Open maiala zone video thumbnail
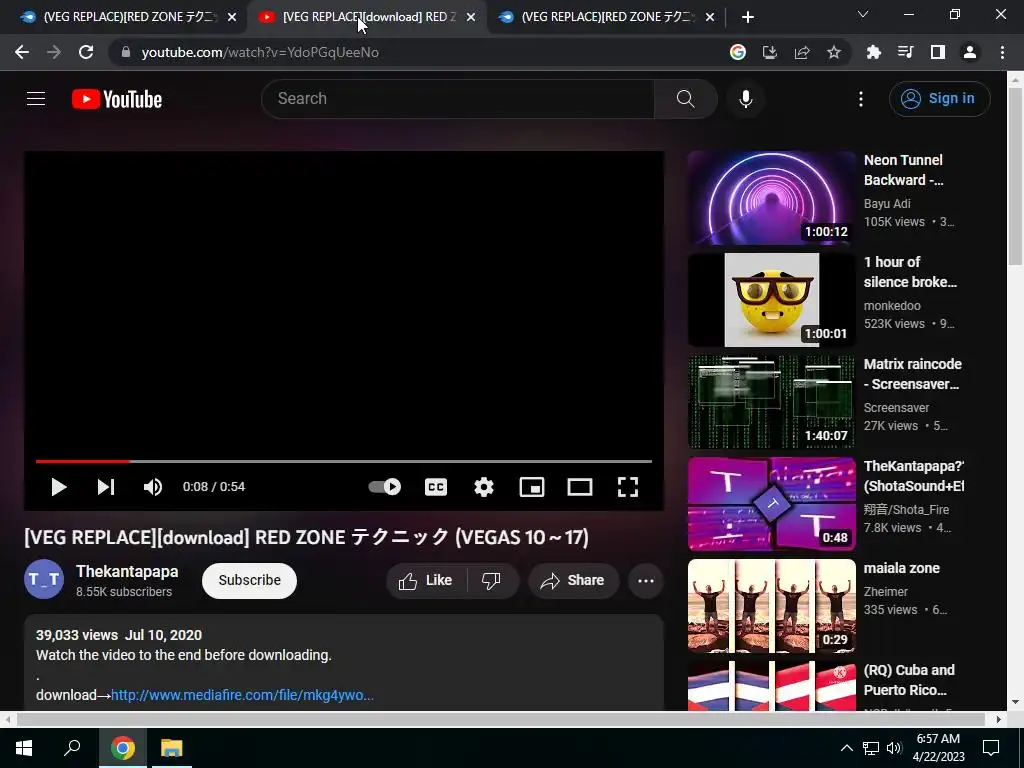1024x768 pixels. coord(771,605)
